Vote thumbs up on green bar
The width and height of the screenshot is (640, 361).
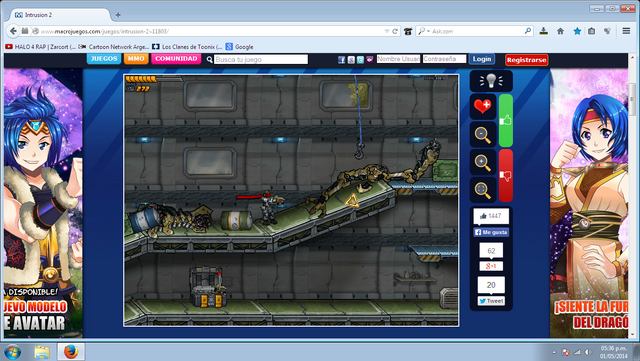tap(506, 120)
